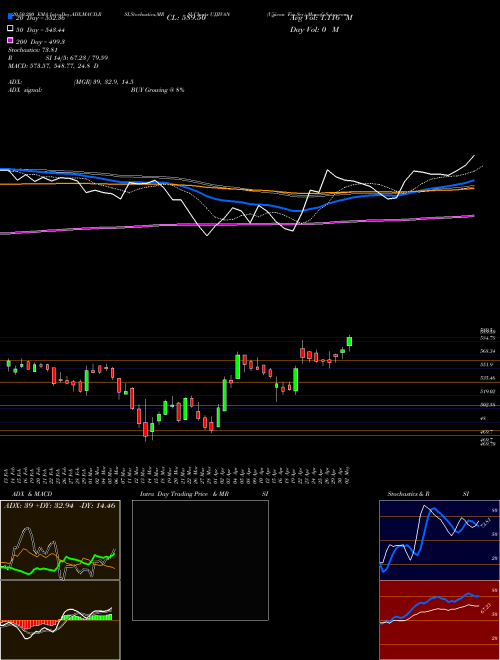Image resolution: width=500 pixels, height=660 pixels.
Task: Select the '200 Day - 499.3' legend text
Action: (40, 42)
